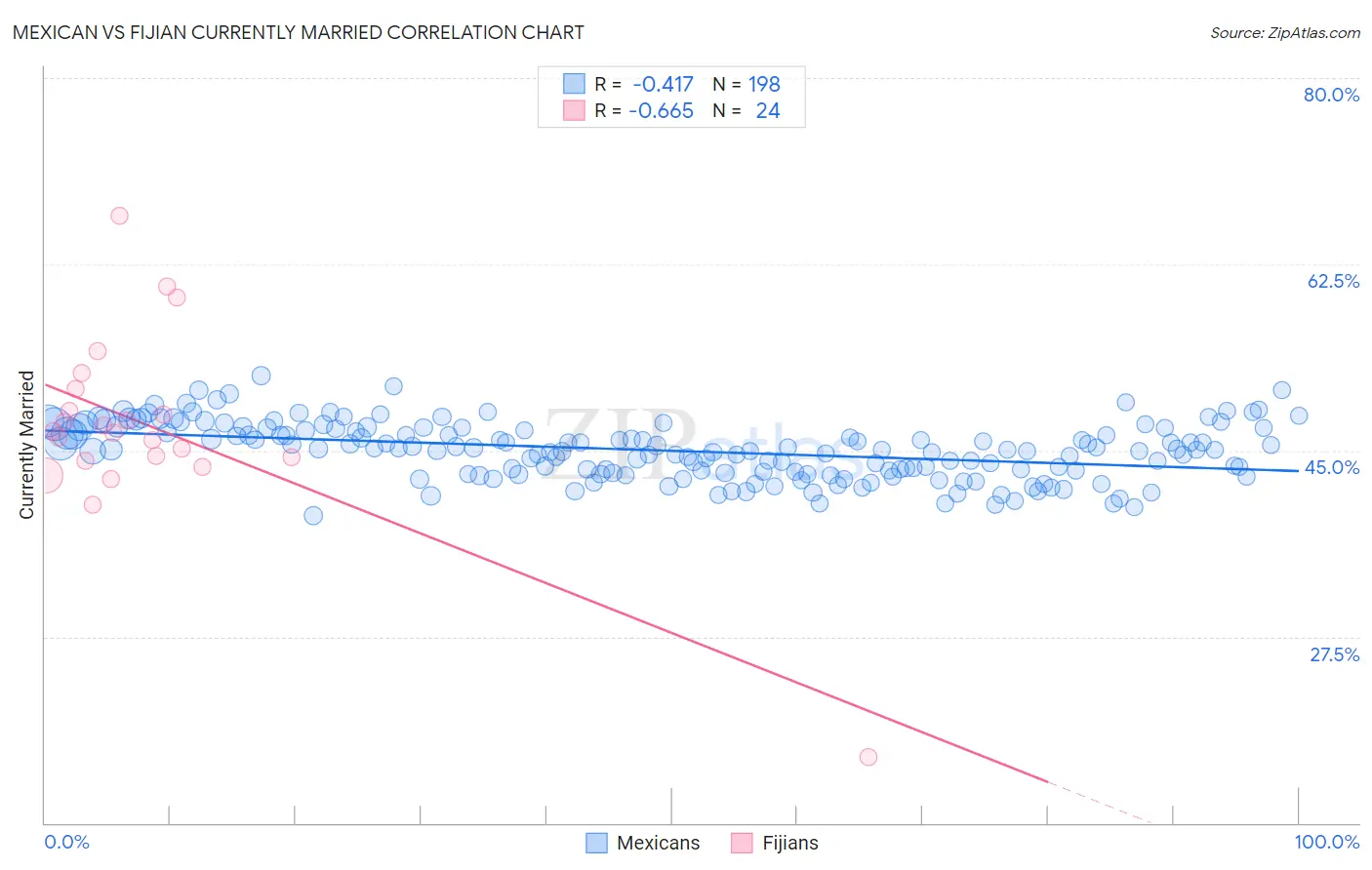
Task: Click the lowest blue Mexican point near 39%
Action: [x=313, y=515]
